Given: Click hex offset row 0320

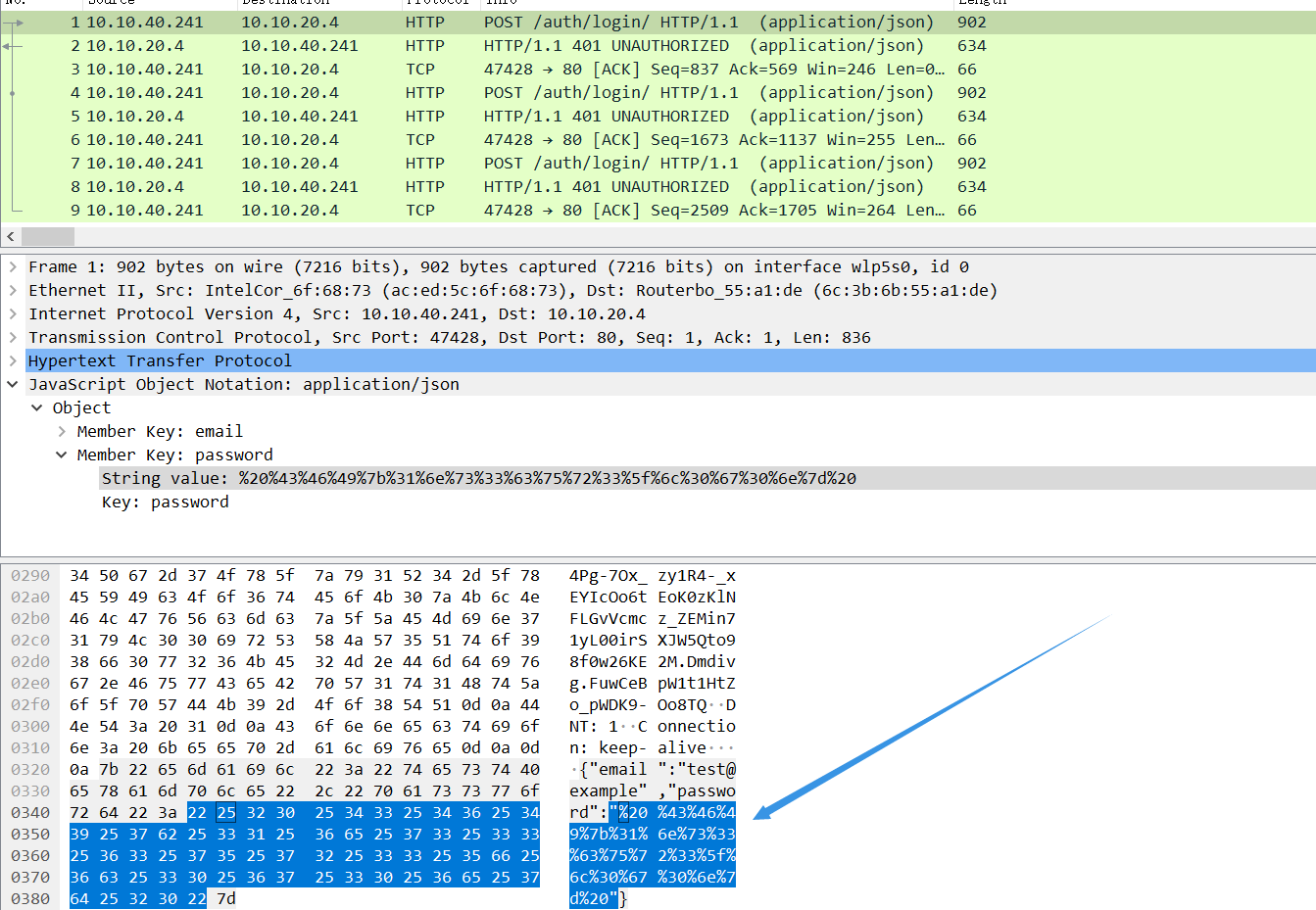Looking at the screenshot, I should (x=30, y=769).
